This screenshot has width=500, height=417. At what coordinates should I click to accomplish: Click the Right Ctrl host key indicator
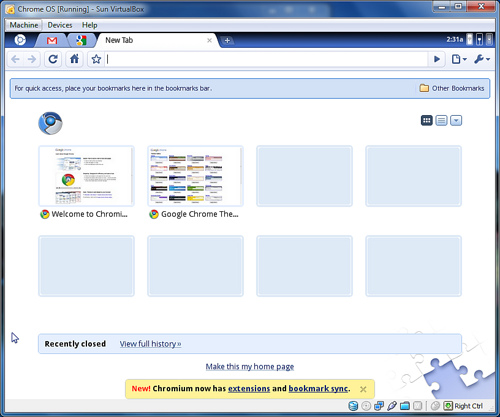(464, 406)
